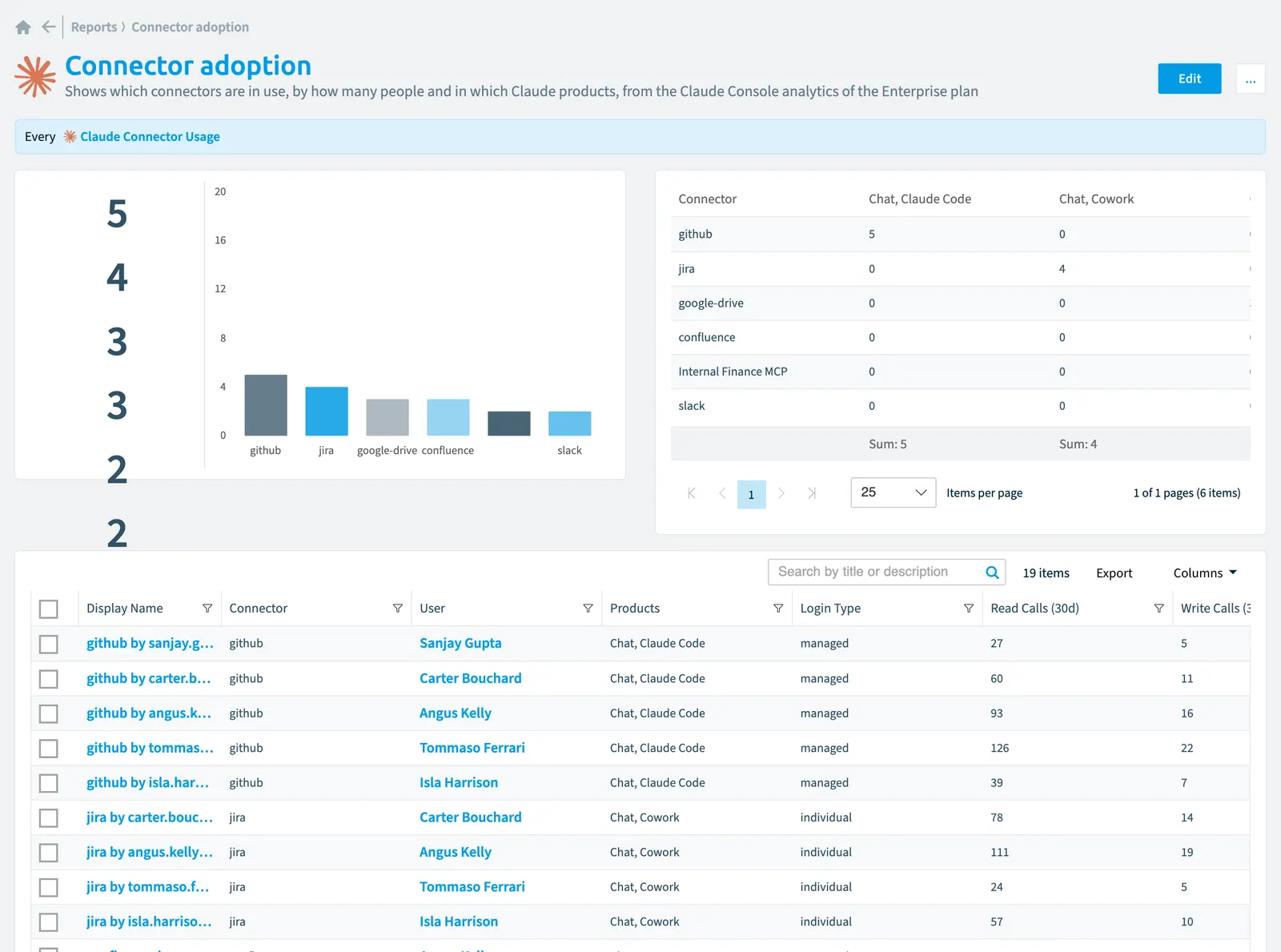Screen dimensions: 1281x952
Task: Open the items per page dropdown
Action: tap(893, 492)
